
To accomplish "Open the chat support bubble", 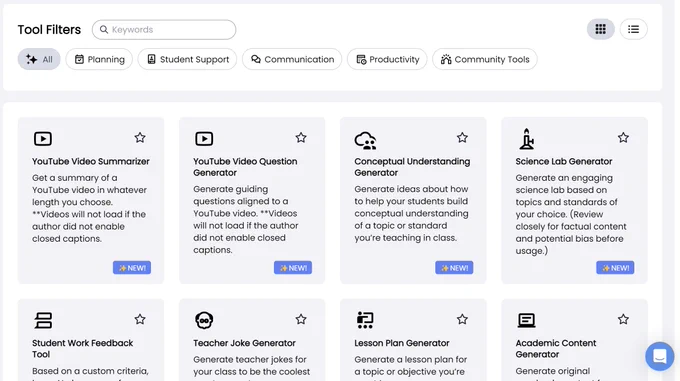I will tap(660, 356).
